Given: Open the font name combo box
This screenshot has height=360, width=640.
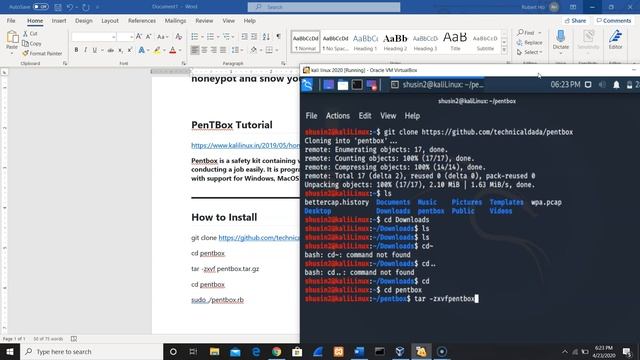Looking at the screenshot, I should [93, 37].
